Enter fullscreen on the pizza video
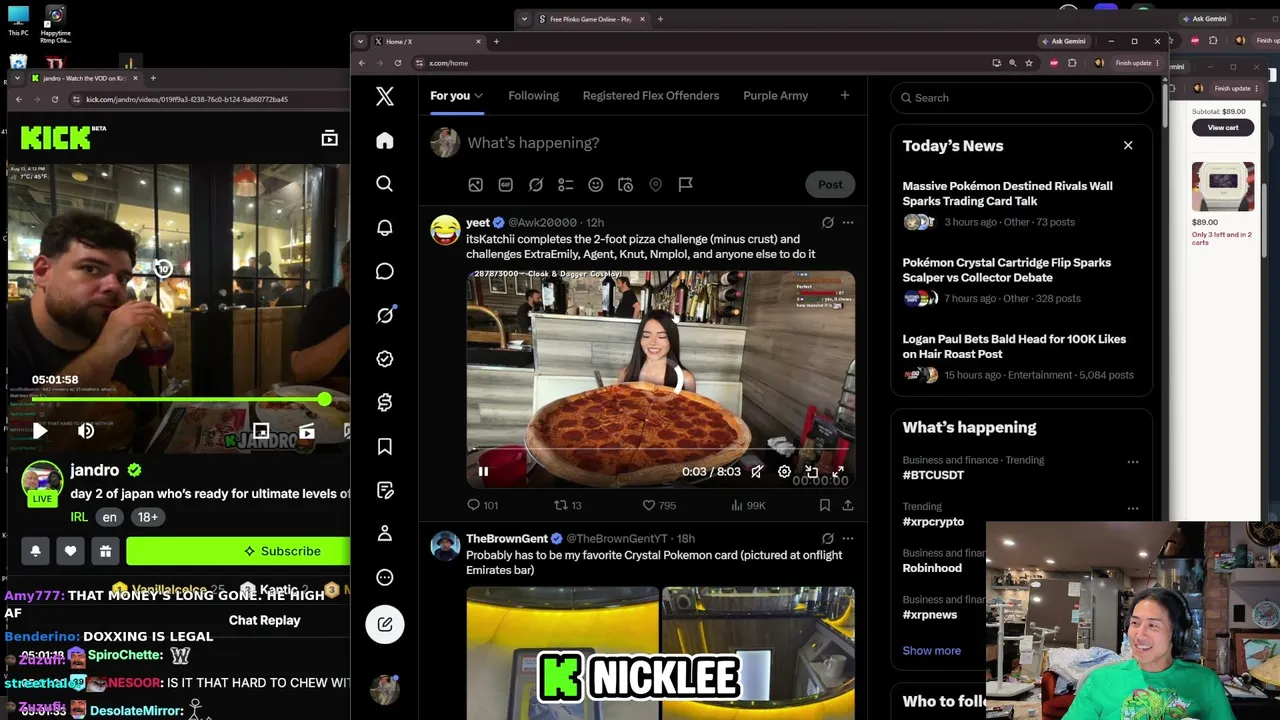1280x720 pixels. tap(838, 472)
